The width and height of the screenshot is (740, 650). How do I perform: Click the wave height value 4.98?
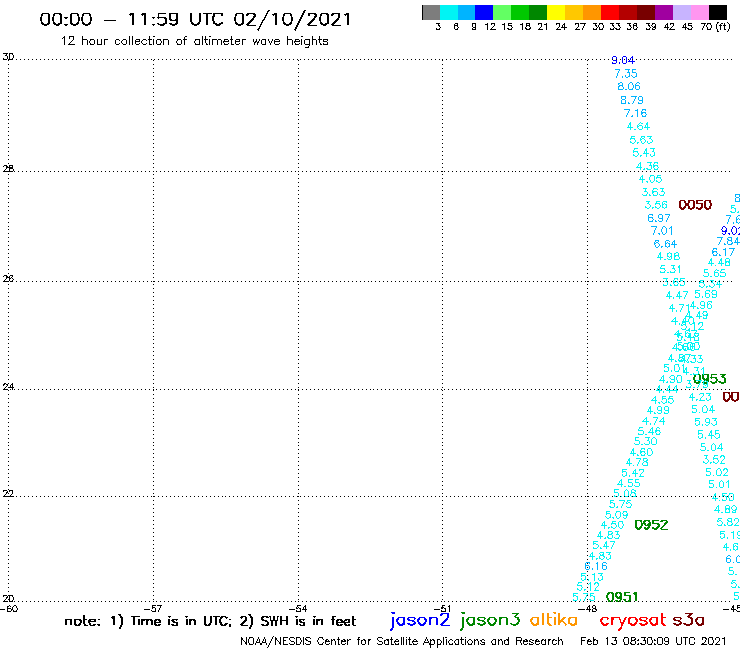tap(668, 256)
